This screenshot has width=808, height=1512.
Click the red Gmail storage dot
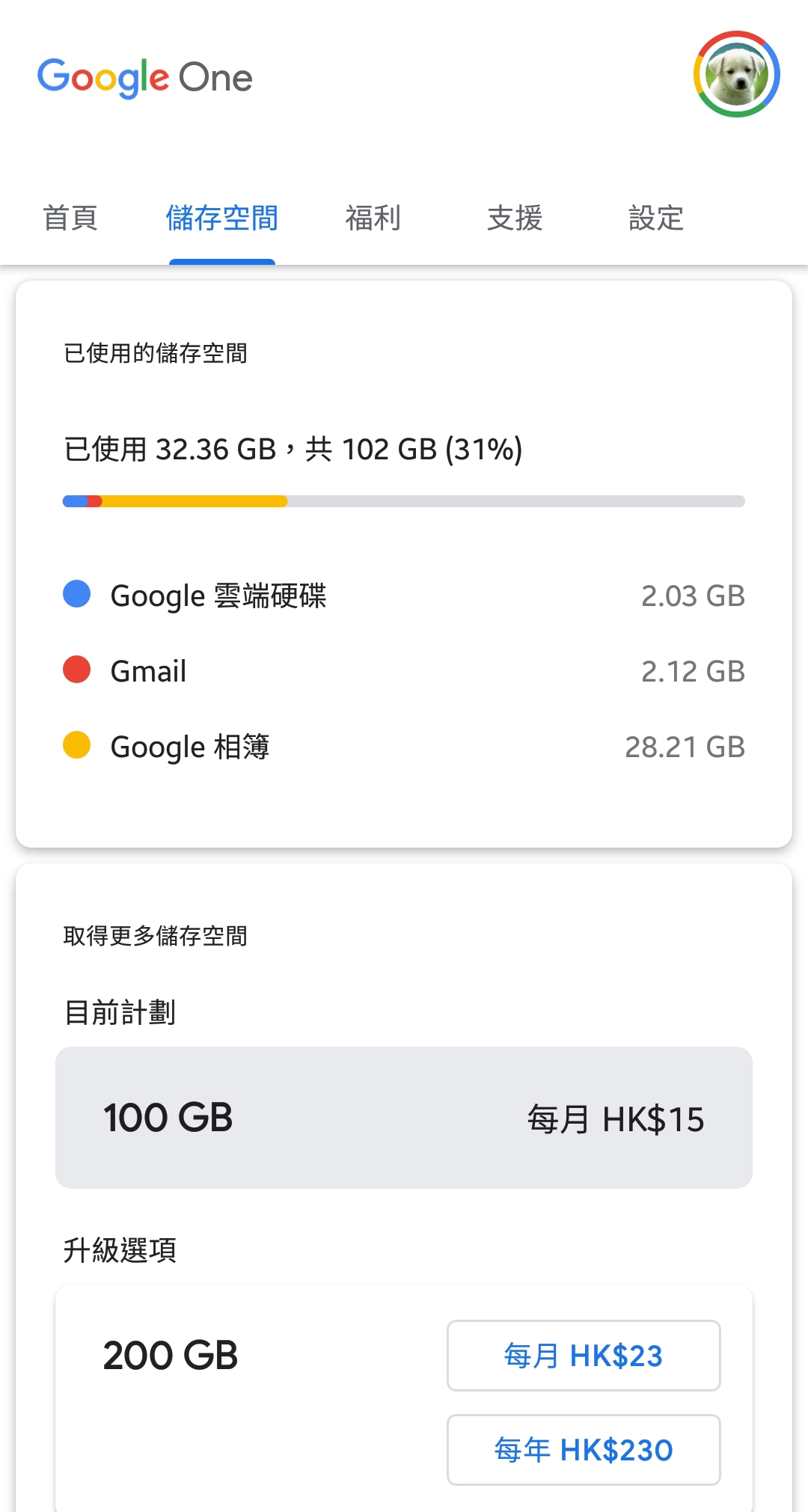[x=76, y=670]
